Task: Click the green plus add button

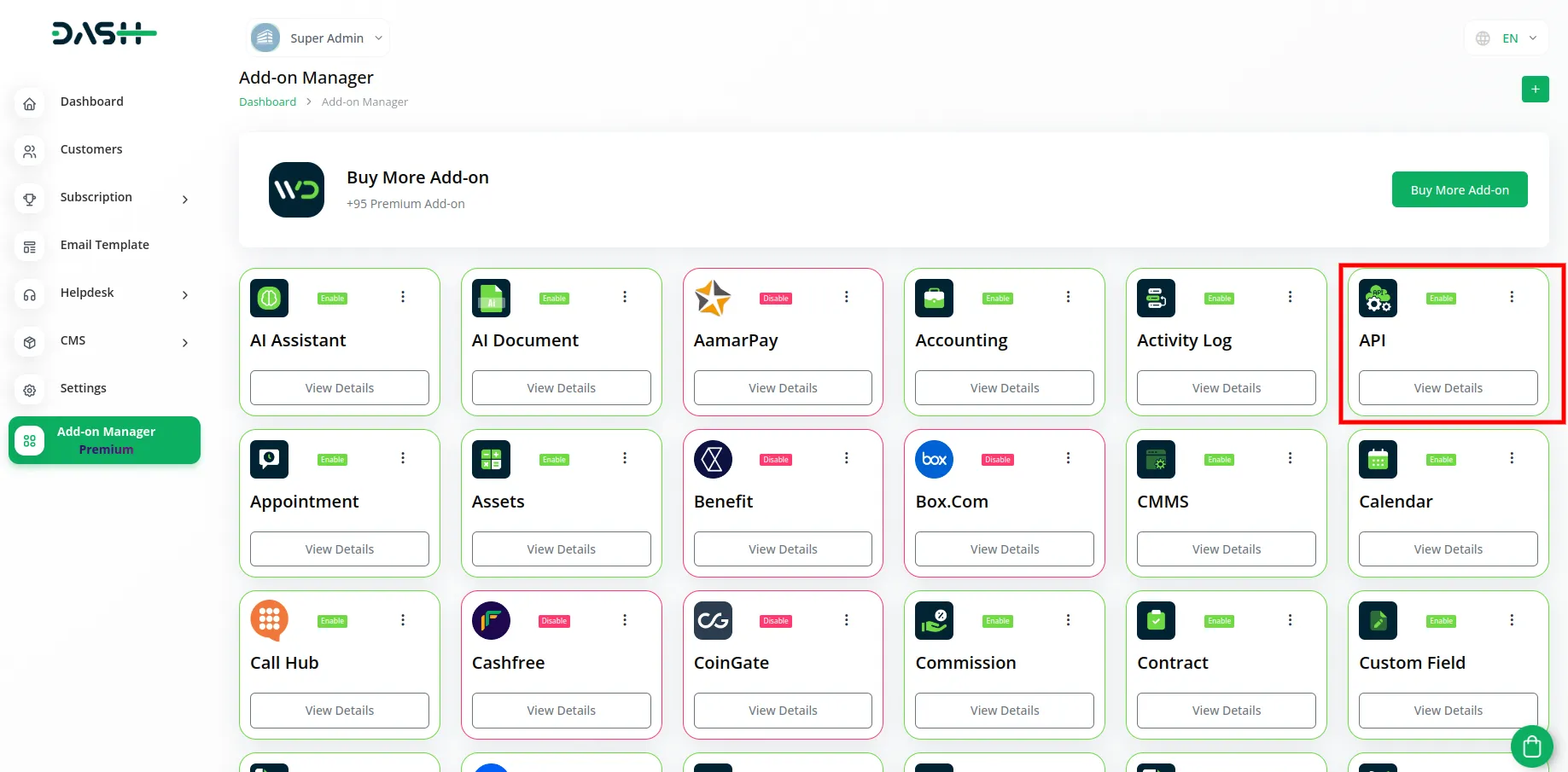Action: 1535,89
